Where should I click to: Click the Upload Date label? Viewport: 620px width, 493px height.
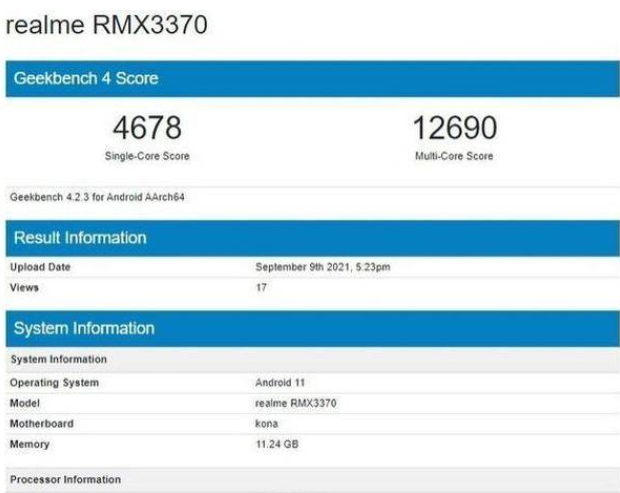pos(40,267)
